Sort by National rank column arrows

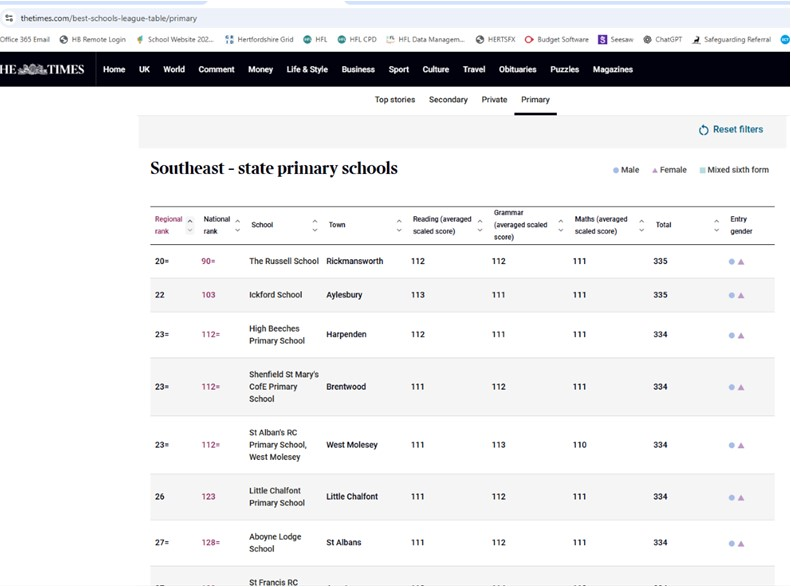click(238, 225)
